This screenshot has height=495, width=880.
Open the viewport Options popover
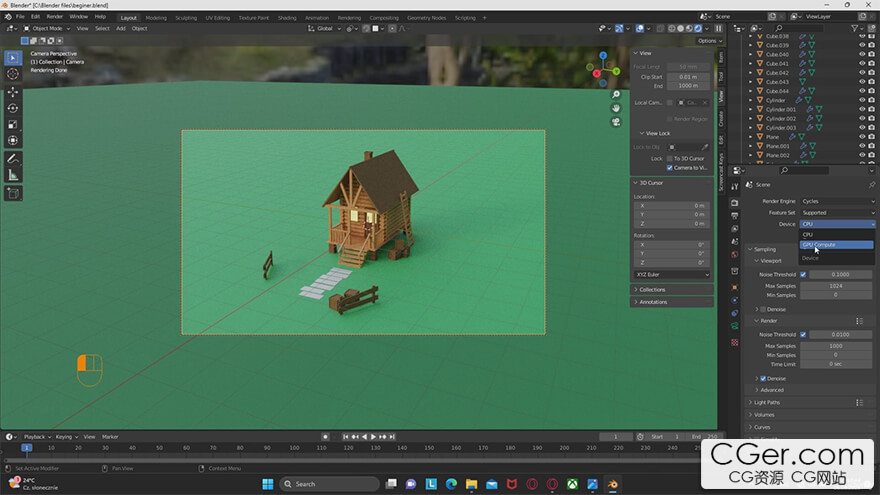[710, 41]
